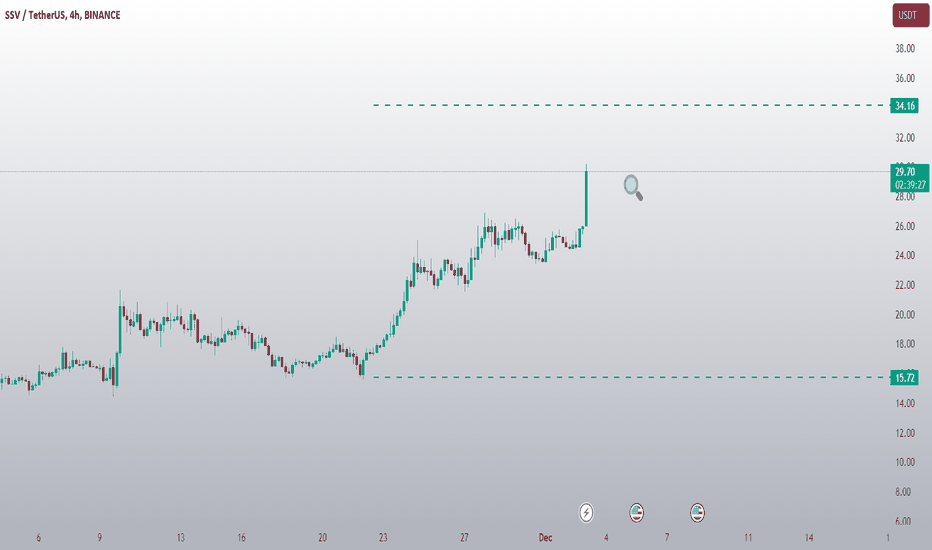The width and height of the screenshot is (932, 550).
Task: Select the 15.72 price level label
Action: point(904,378)
